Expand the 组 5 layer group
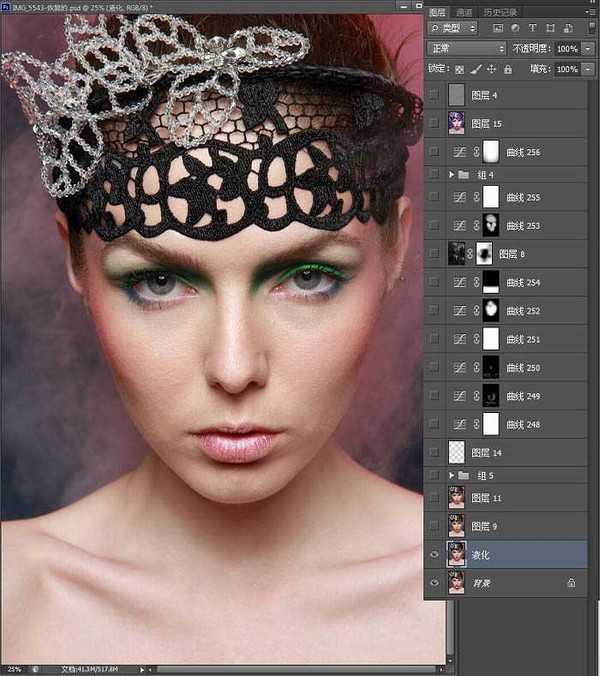Screen dimensions: 600x676 (452, 474)
